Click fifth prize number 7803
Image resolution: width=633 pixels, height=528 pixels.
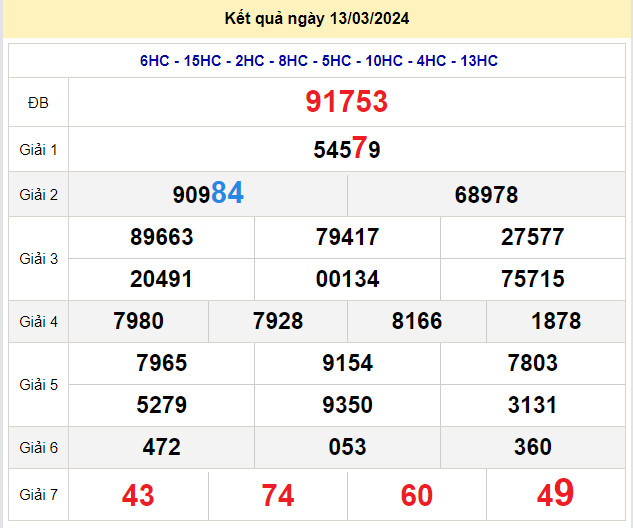(532, 363)
